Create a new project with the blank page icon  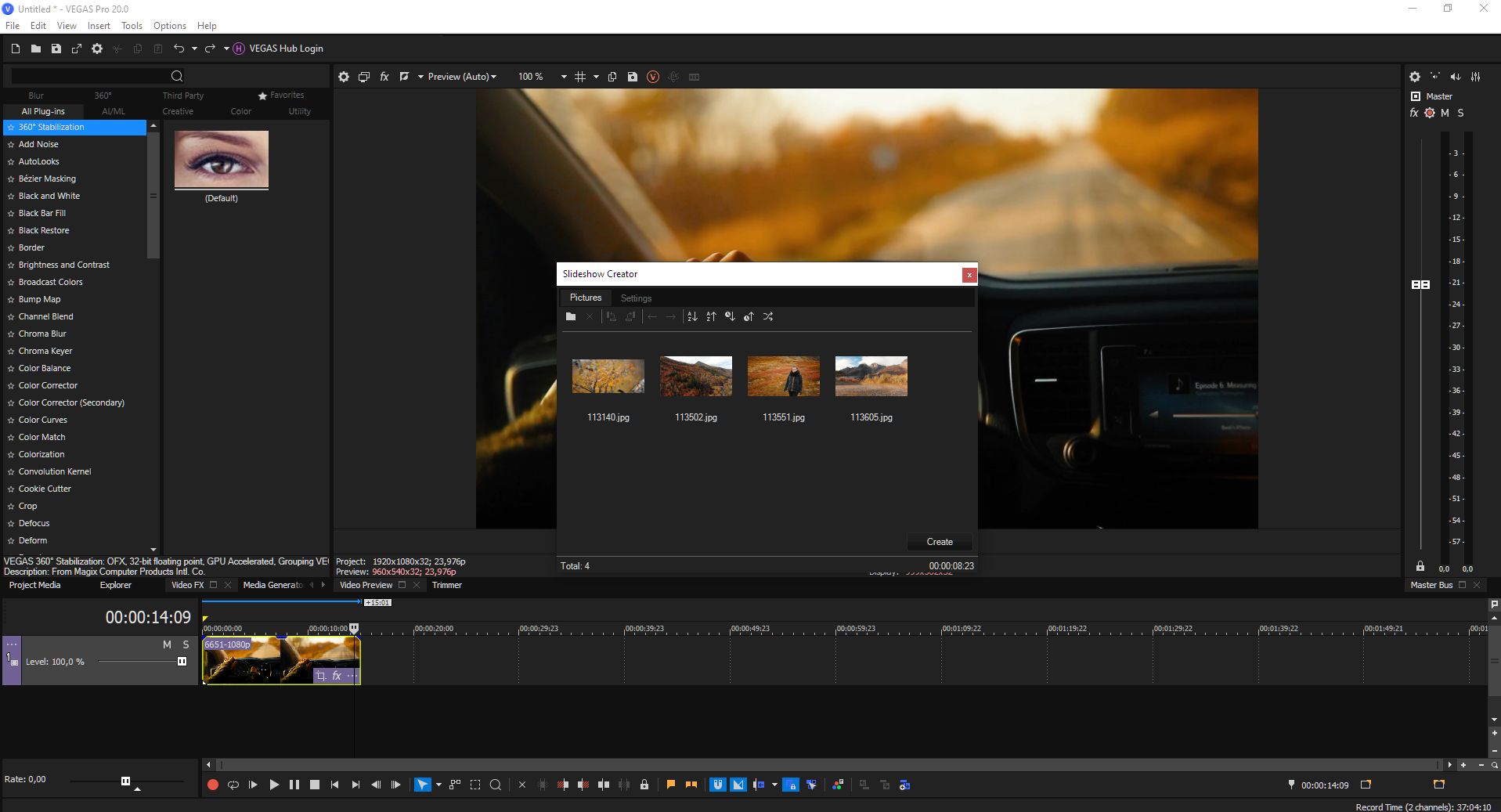[x=16, y=49]
